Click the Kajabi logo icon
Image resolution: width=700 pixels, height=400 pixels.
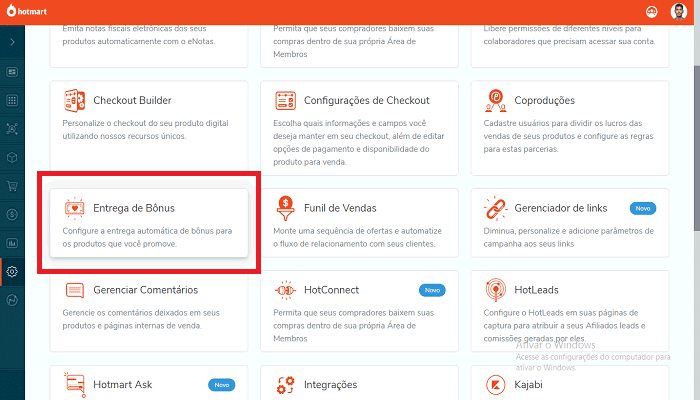pyautogui.click(x=496, y=385)
